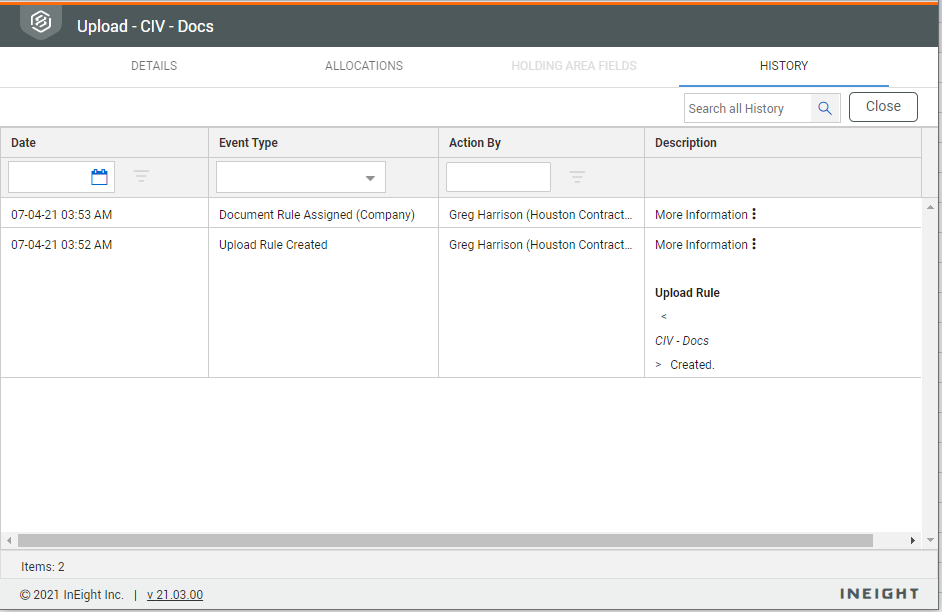Open More Information menu for Document Rule Assigned row
Screen dimensions: 942x612
point(754,214)
